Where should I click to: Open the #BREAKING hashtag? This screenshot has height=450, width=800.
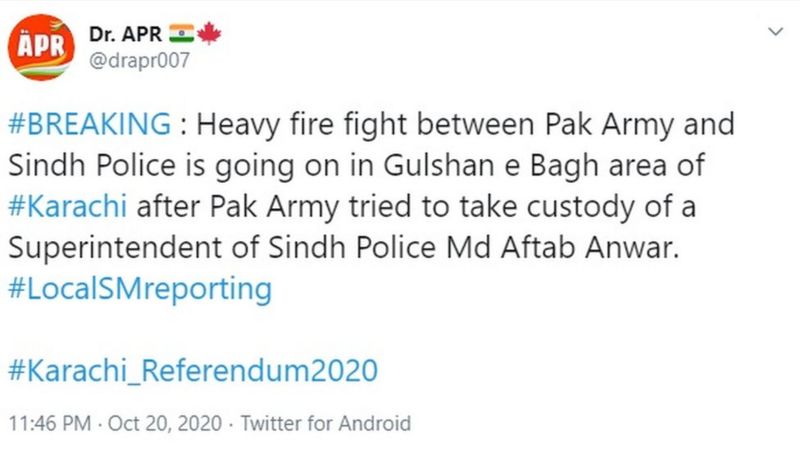(90, 124)
